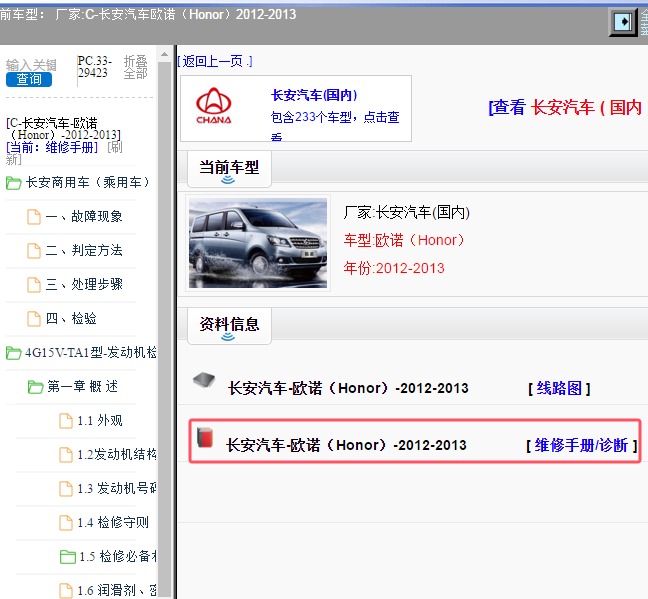Image resolution: width=648 pixels, height=599 pixels.
Task: Open tree item 四、检验
Action: [x=71, y=318]
